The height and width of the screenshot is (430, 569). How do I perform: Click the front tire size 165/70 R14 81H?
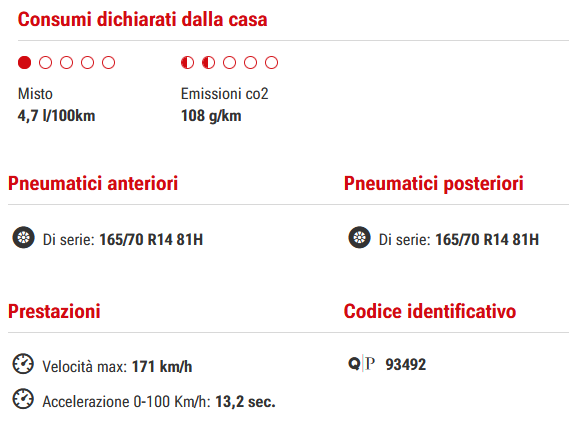pos(151,239)
